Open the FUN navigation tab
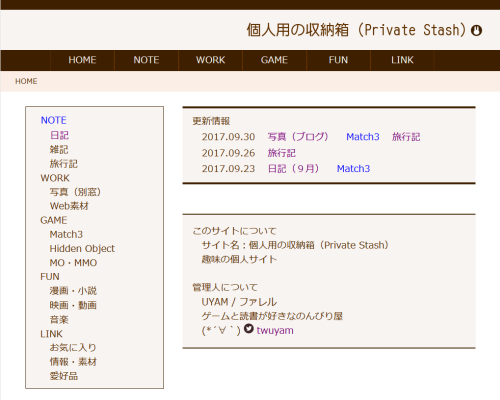 [x=338, y=60]
